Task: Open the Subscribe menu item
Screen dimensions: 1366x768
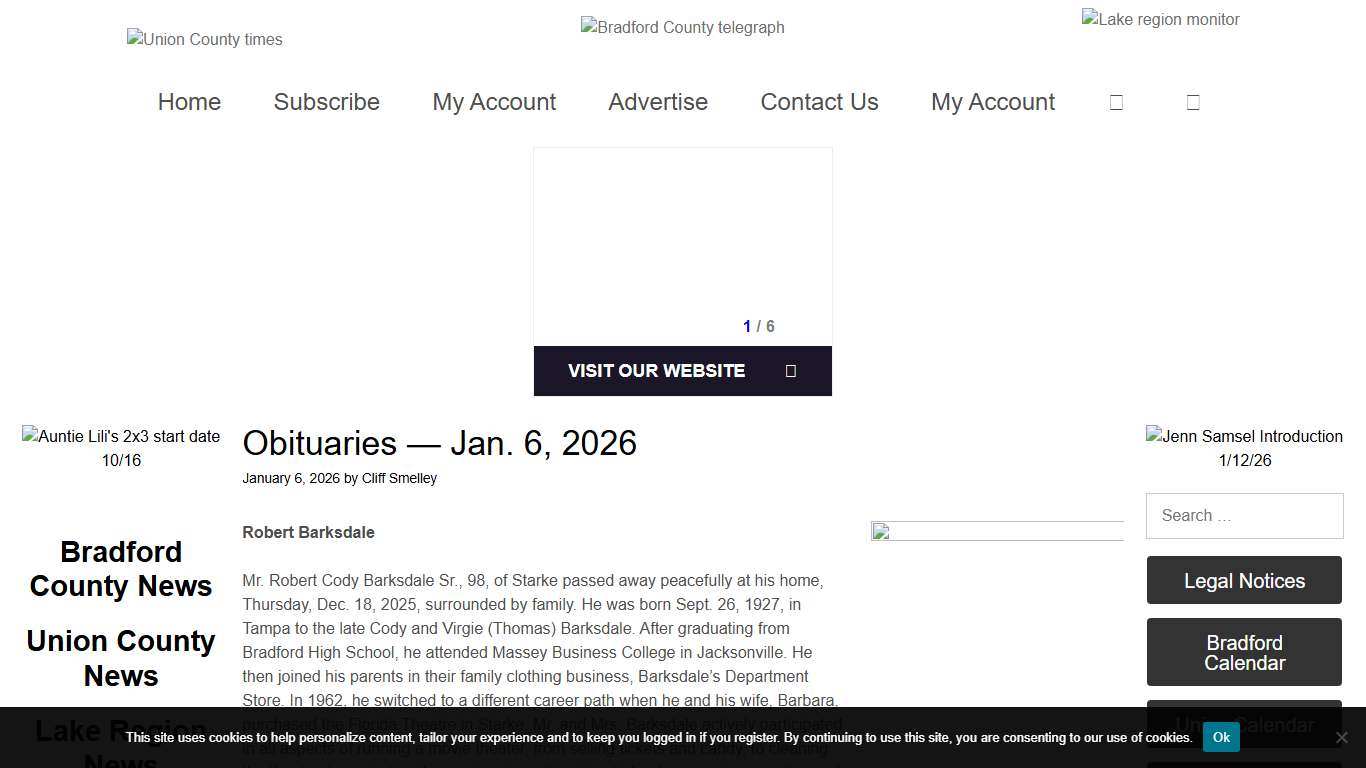Action: coord(327,102)
